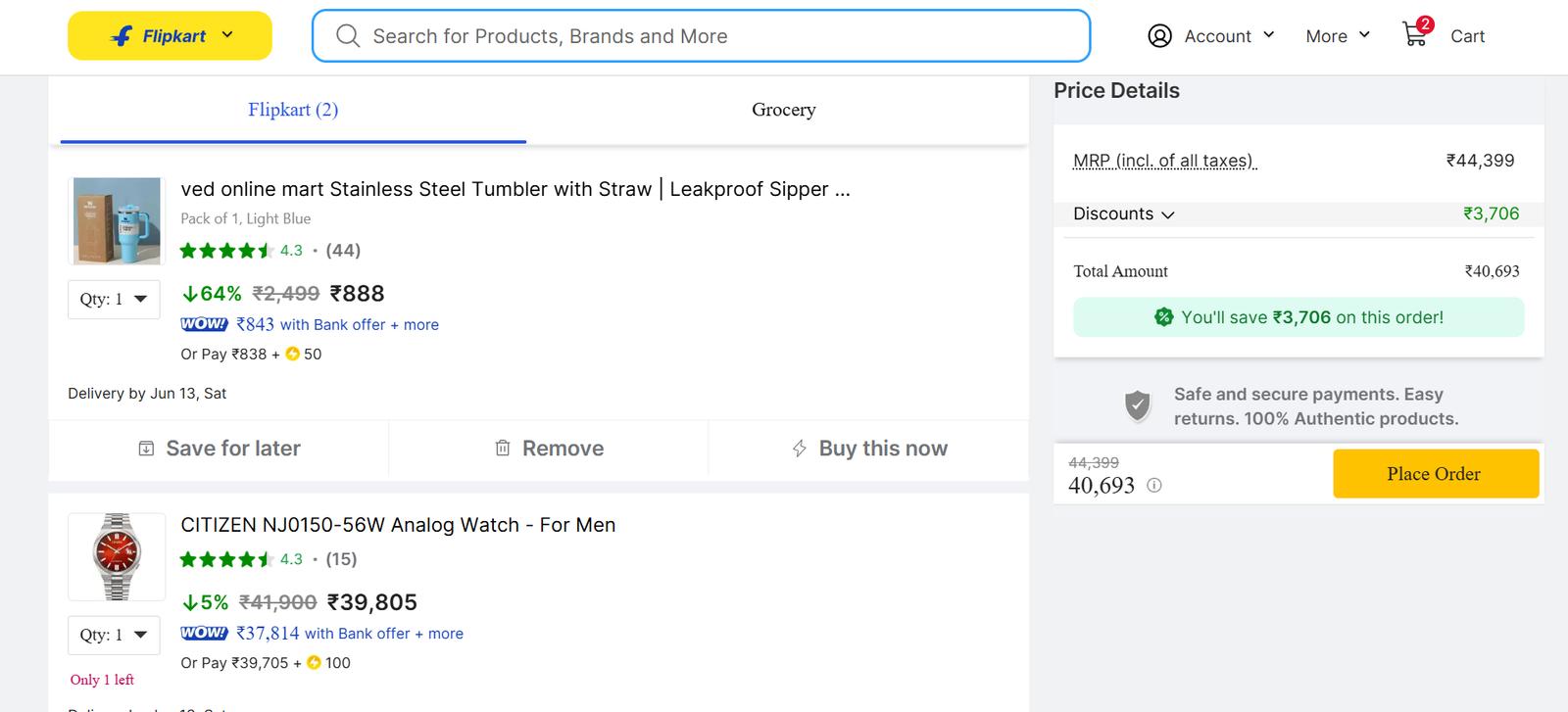Click the Total Amount ₹40,693 value

click(x=1492, y=271)
